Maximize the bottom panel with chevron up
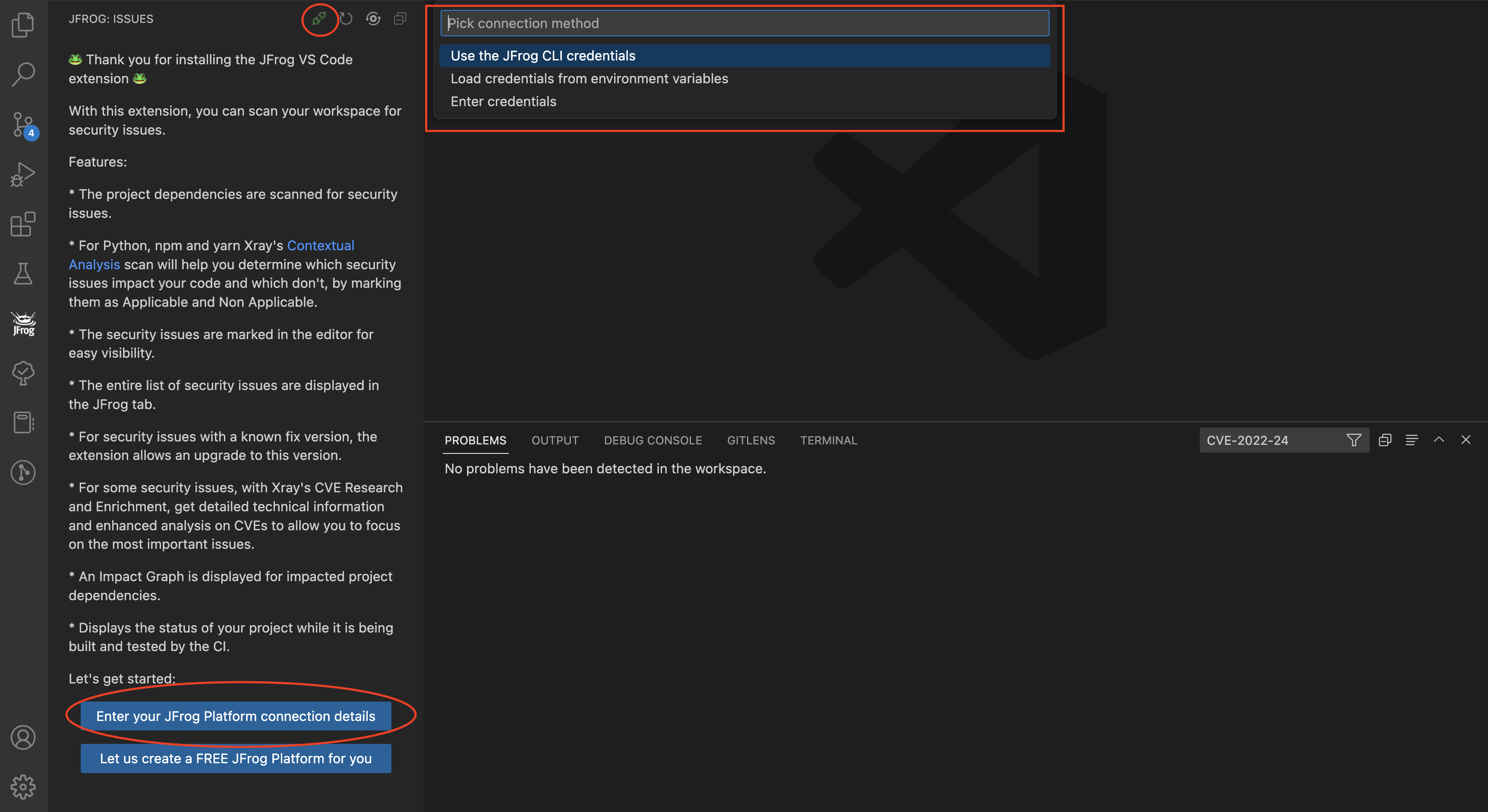Screen dimensions: 1488x812 pyautogui.click(x=1438, y=440)
